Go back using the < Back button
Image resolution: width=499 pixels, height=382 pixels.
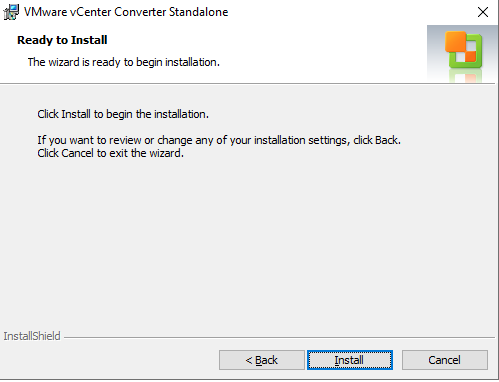coord(262,360)
